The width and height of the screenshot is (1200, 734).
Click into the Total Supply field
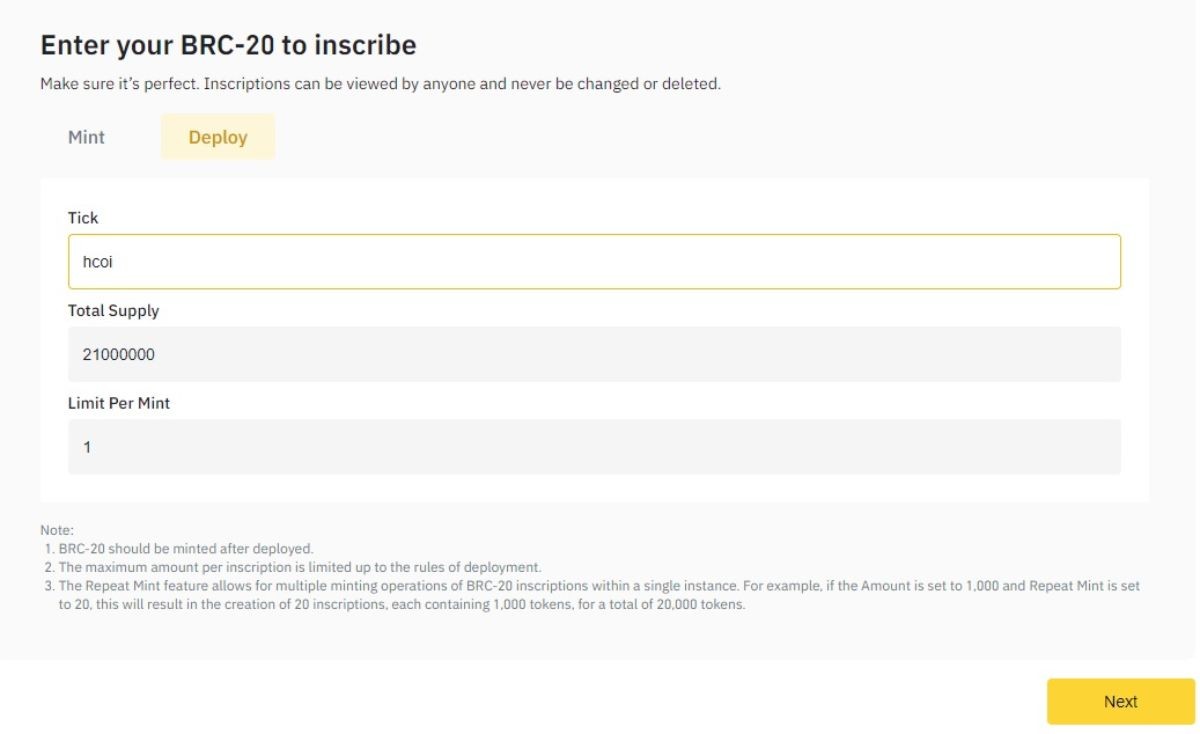coord(594,354)
